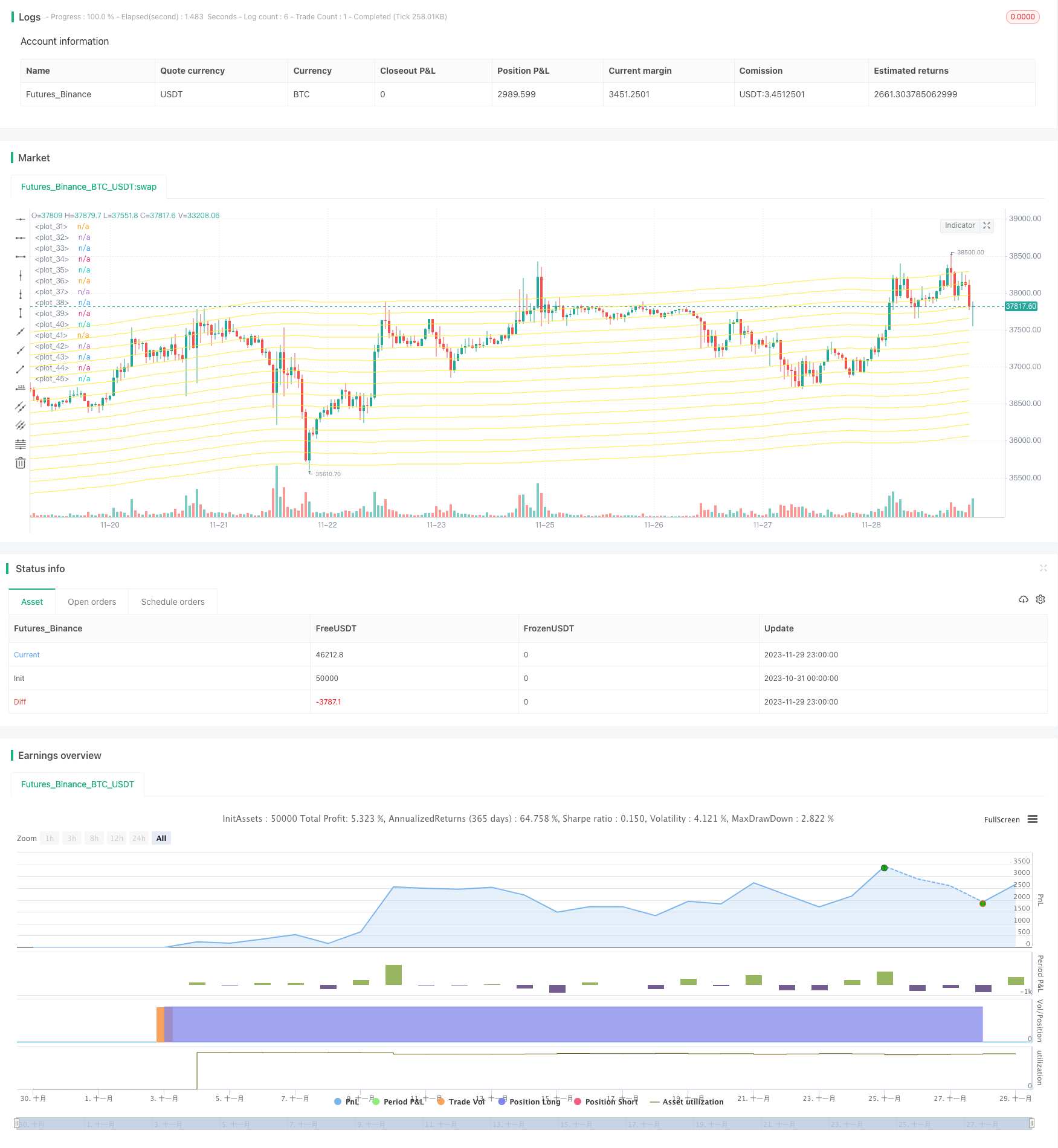The width and height of the screenshot is (1058, 1148).
Task: Set earnings zoom to 1h
Action: tap(50, 838)
